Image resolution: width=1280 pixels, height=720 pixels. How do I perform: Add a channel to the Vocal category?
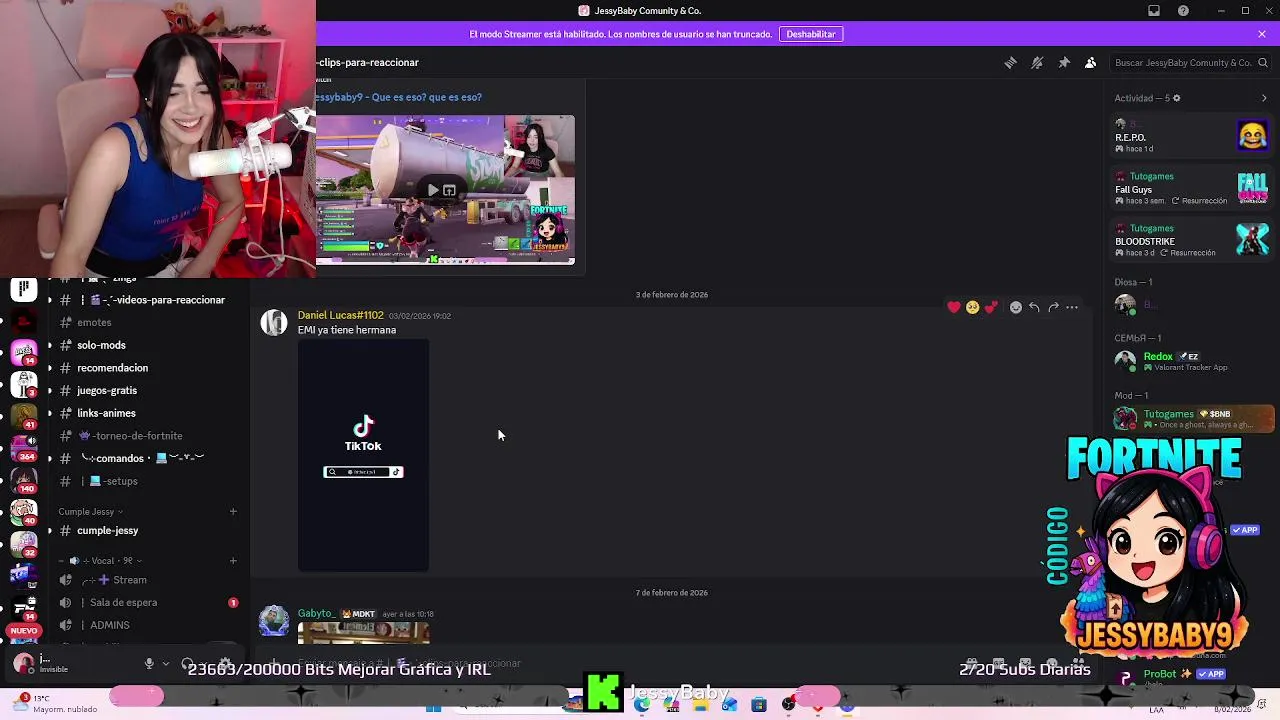pyautogui.click(x=233, y=561)
